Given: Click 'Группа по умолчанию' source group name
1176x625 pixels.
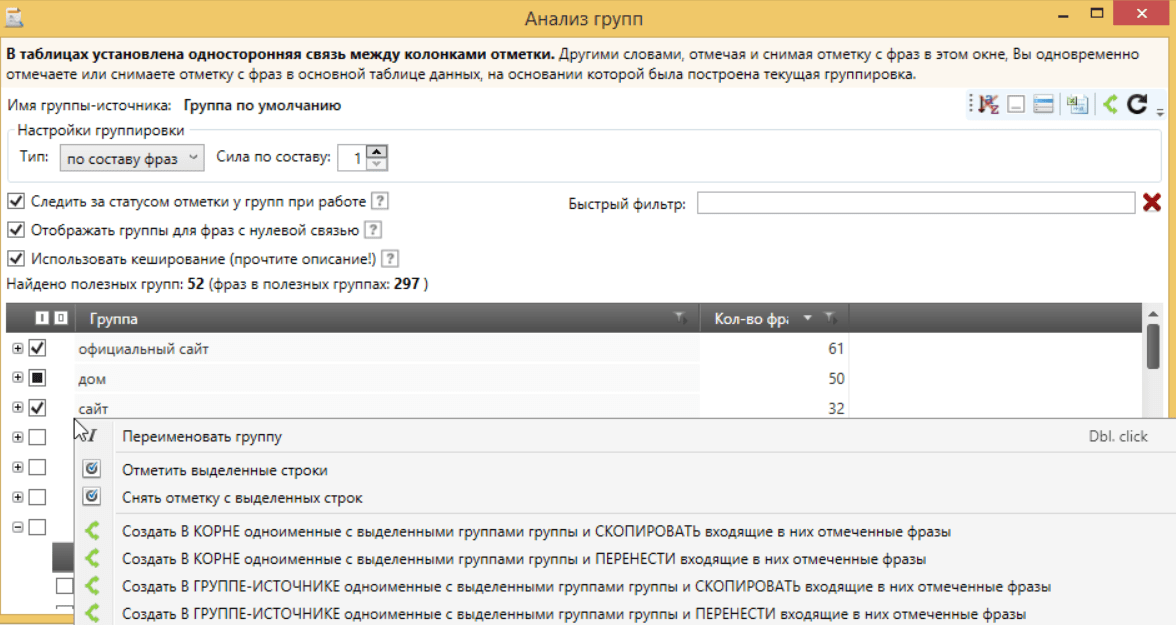Looking at the screenshot, I should [262, 106].
